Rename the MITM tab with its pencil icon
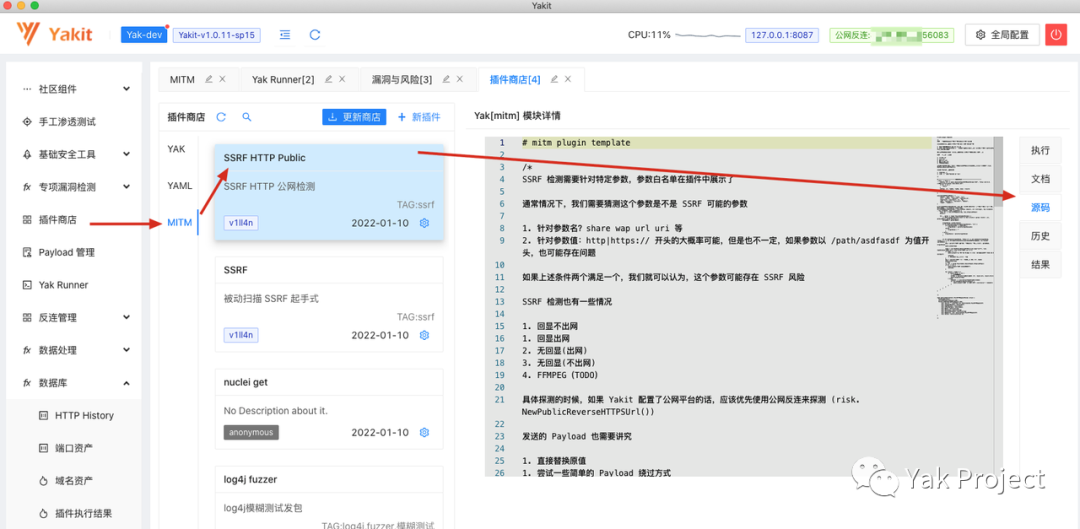The height and width of the screenshot is (529, 1080). 209,79
